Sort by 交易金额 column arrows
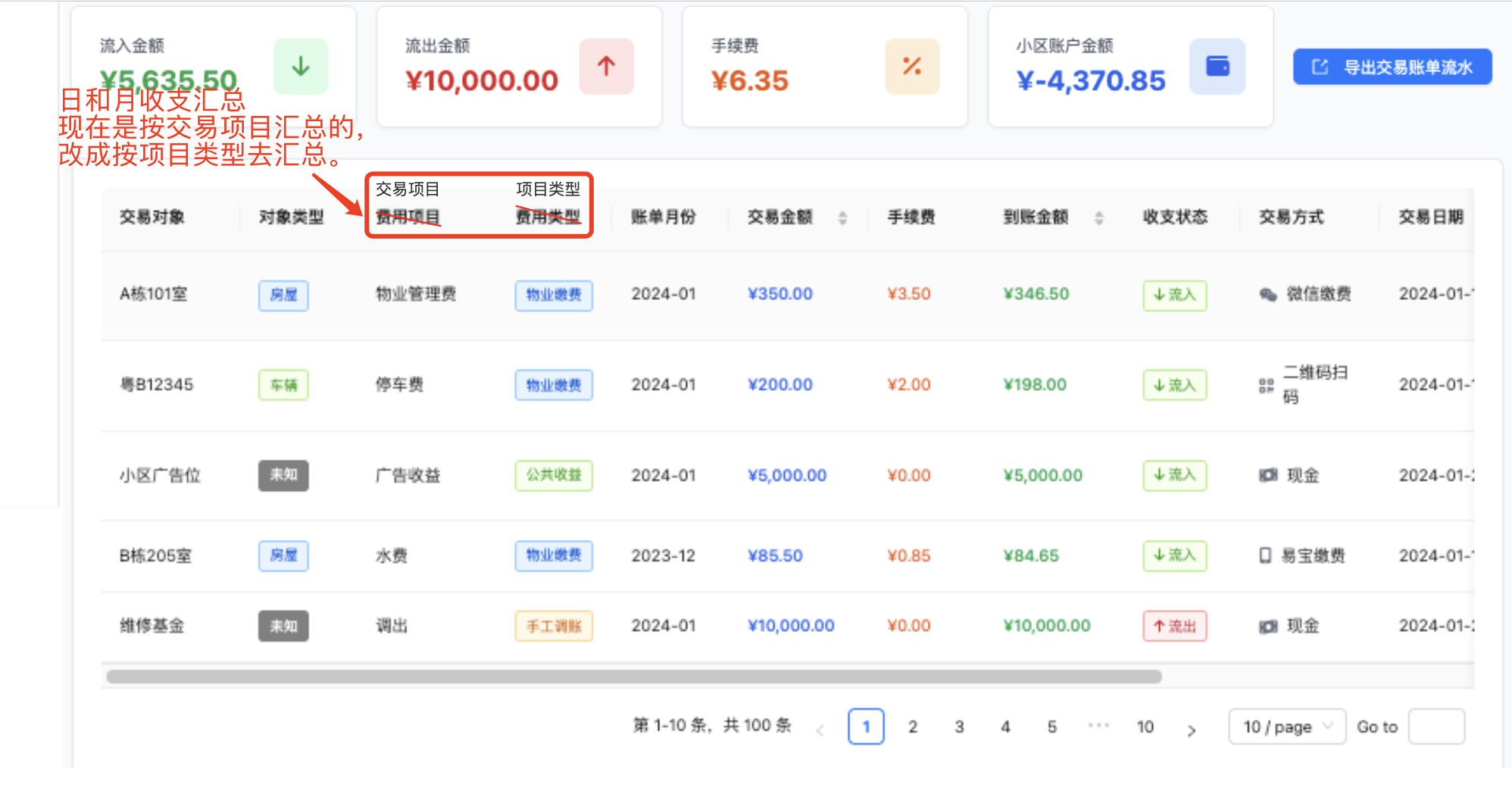The height and width of the screenshot is (791, 1512). (842, 218)
